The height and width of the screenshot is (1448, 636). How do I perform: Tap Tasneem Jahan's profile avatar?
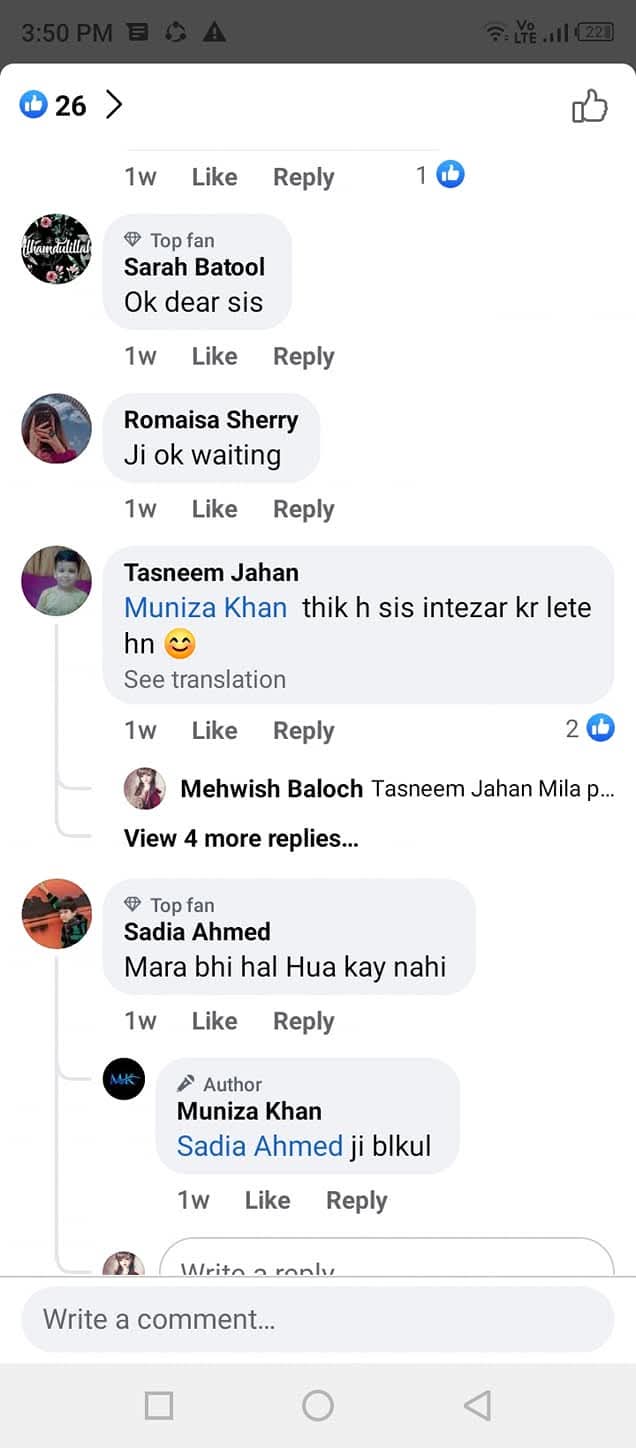(57, 581)
